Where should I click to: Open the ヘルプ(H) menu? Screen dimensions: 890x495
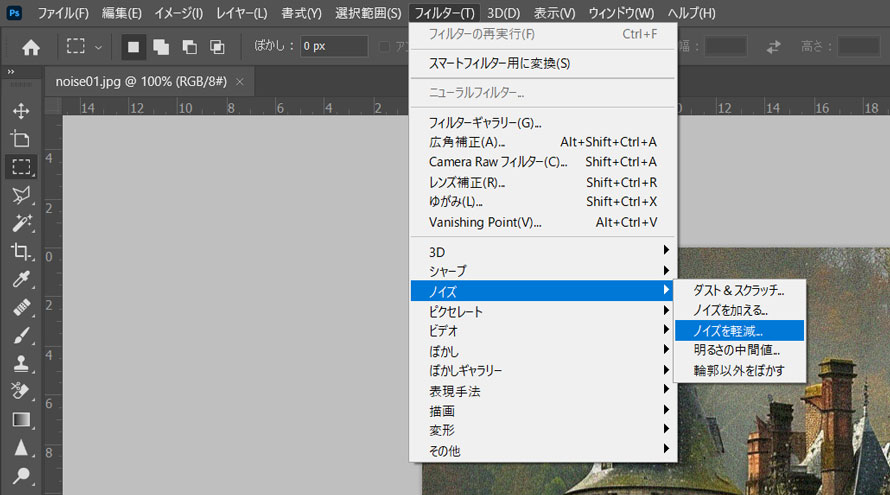(691, 12)
